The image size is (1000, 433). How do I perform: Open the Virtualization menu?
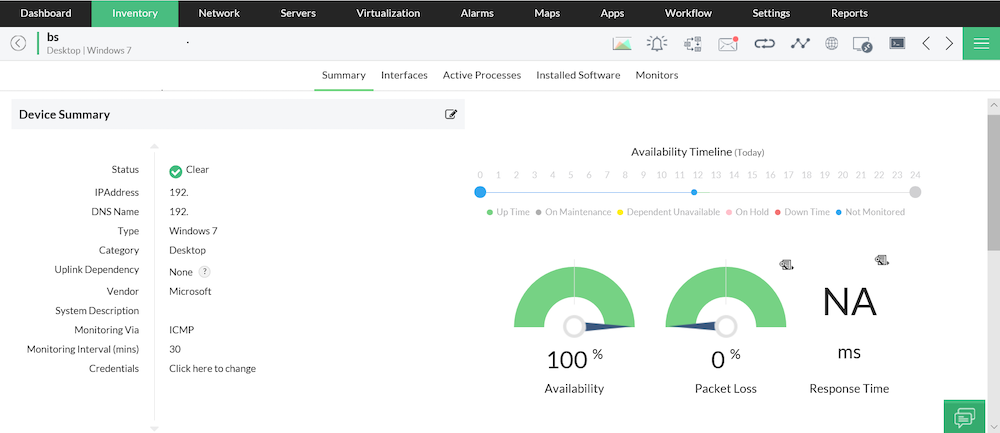point(388,13)
